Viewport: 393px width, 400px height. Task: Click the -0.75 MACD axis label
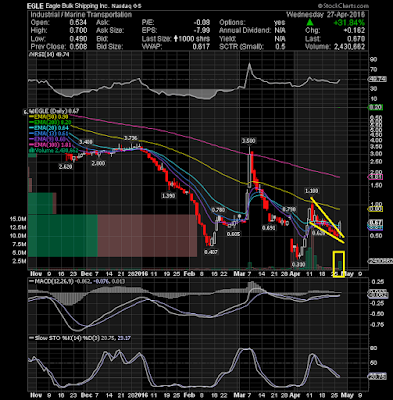tap(376, 324)
